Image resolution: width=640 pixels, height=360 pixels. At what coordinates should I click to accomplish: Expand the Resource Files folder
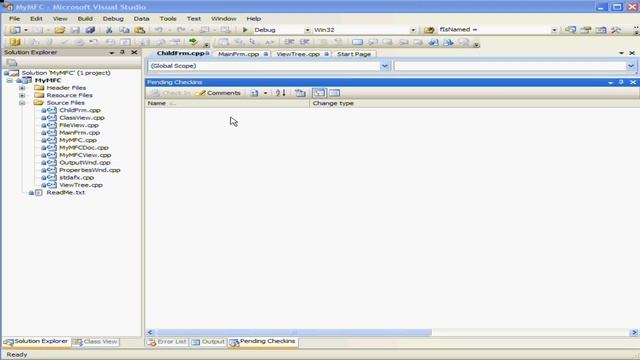[22, 95]
